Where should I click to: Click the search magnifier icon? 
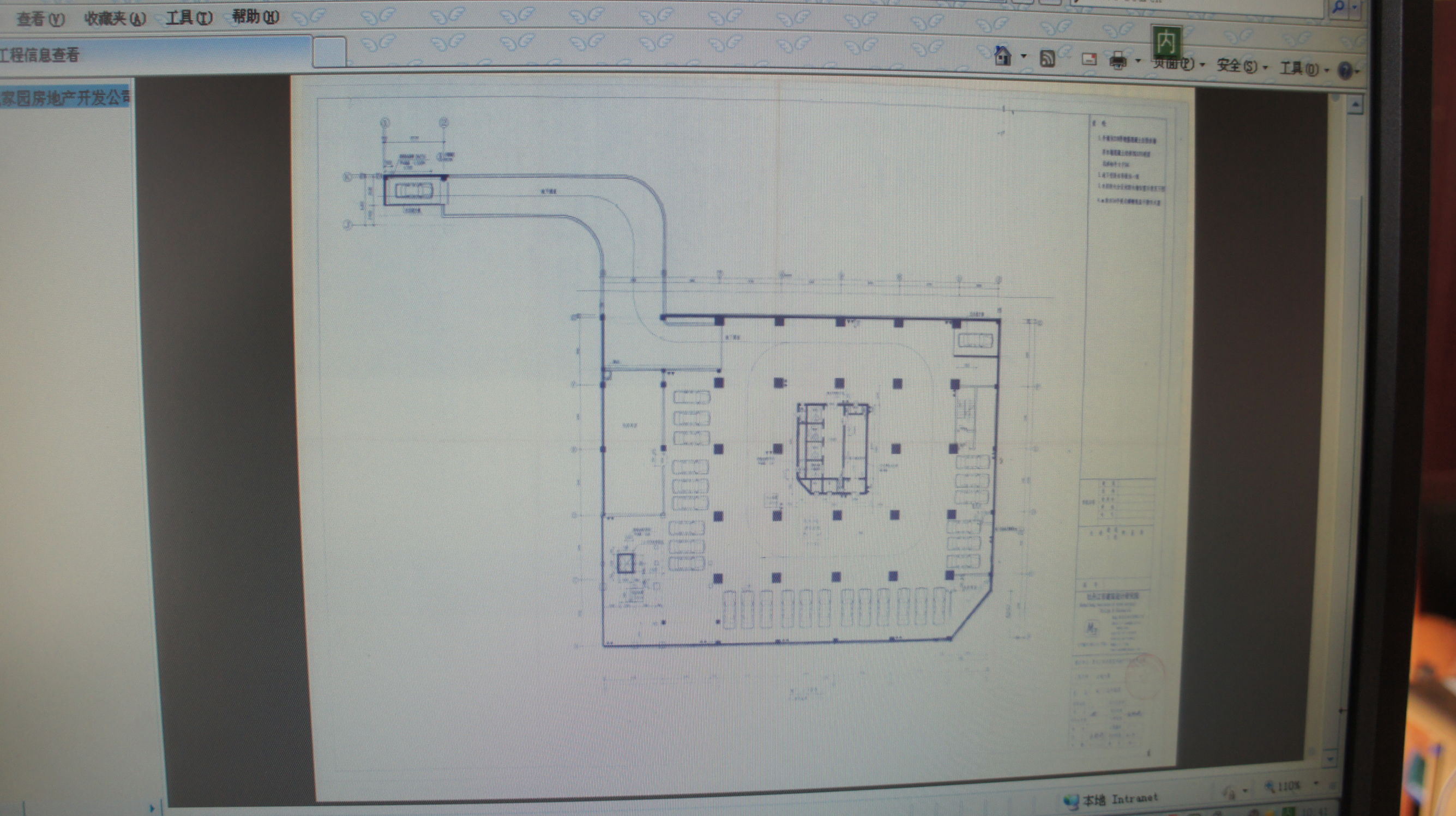[1338, 7]
